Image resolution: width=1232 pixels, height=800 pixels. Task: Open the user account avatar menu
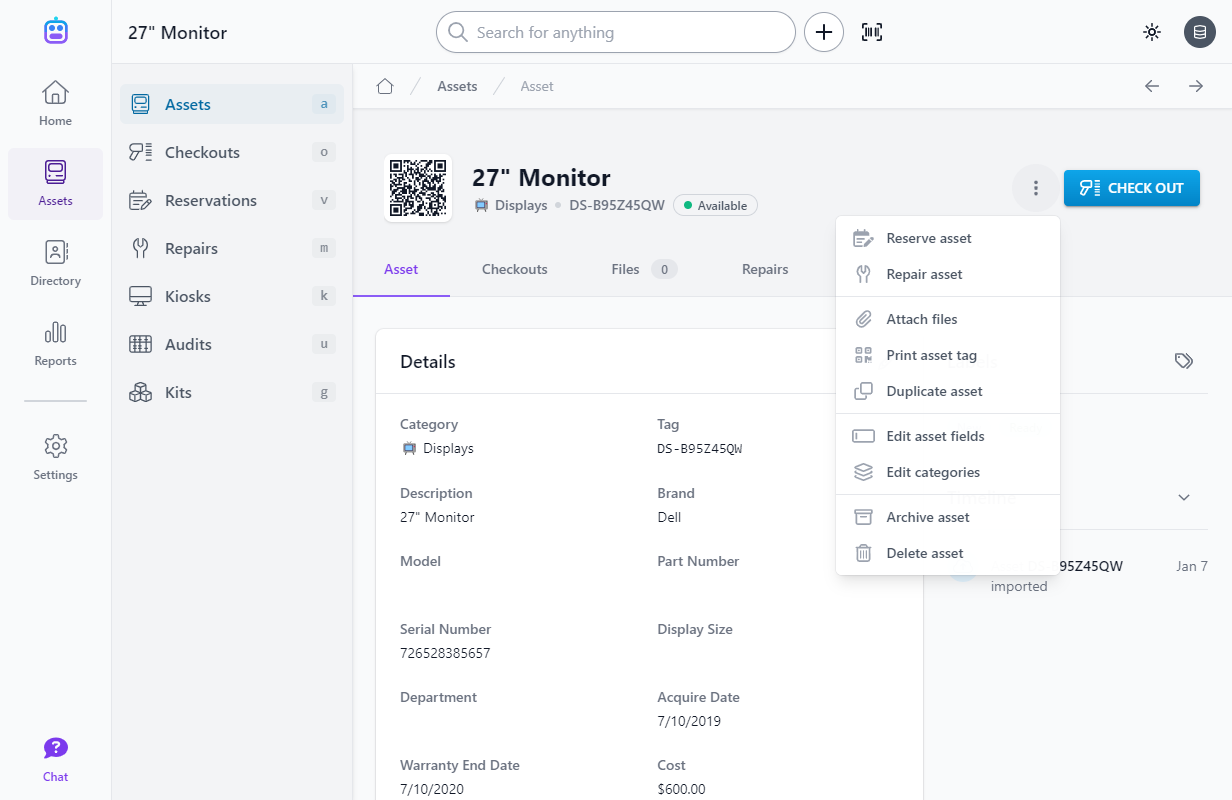[1200, 31]
